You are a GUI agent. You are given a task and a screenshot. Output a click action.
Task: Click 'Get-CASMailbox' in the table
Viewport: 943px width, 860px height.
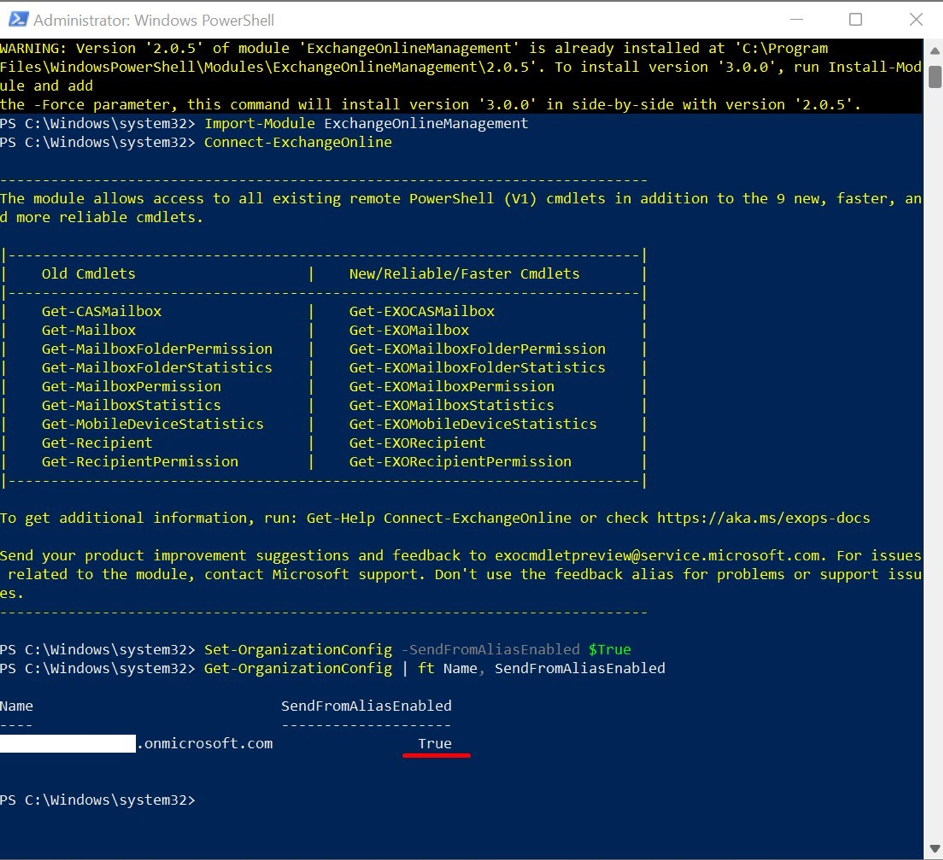[102, 312]
